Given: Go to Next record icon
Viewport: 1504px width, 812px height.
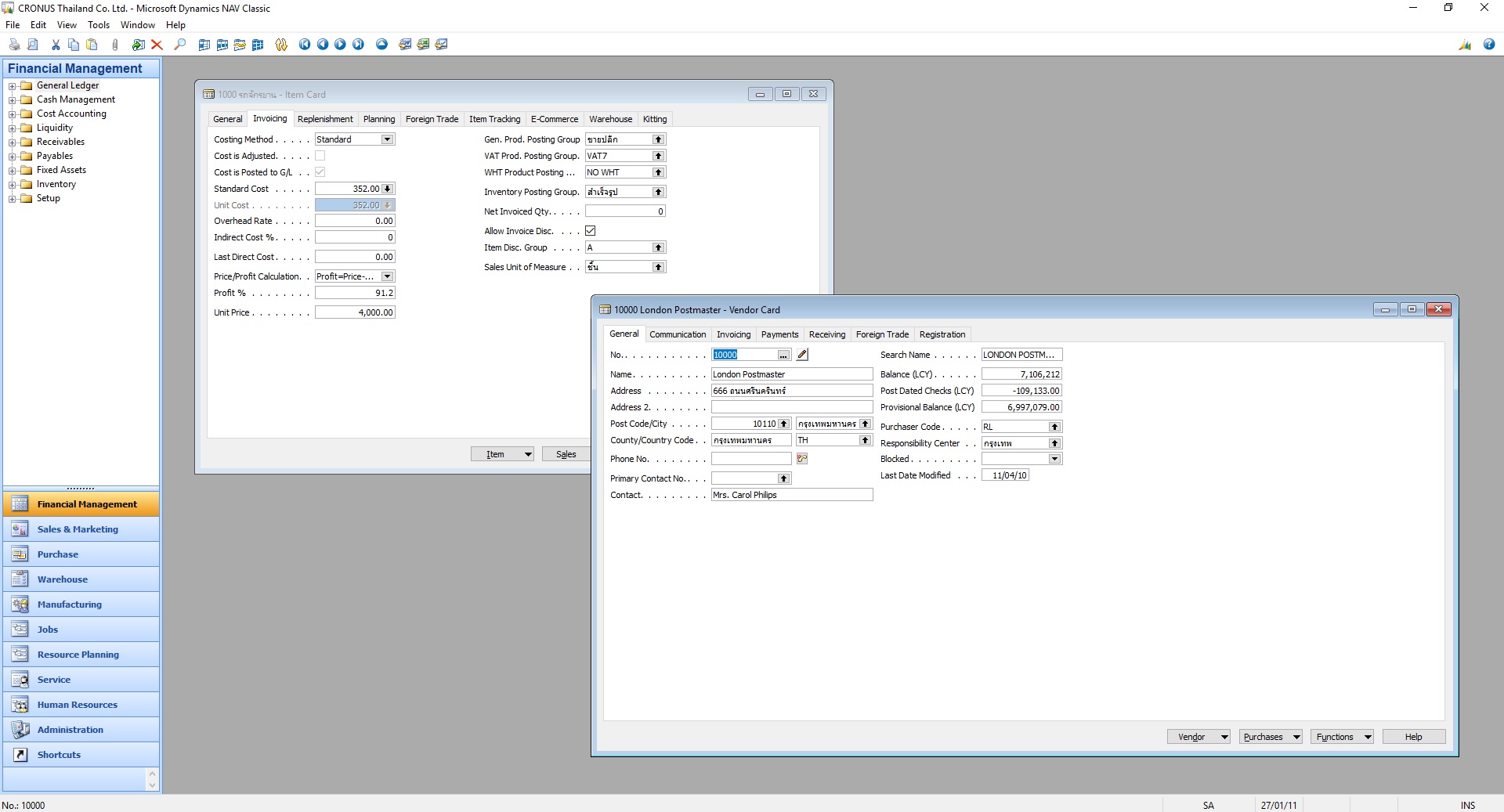Looking at the screenshot, I should (340, 45).
